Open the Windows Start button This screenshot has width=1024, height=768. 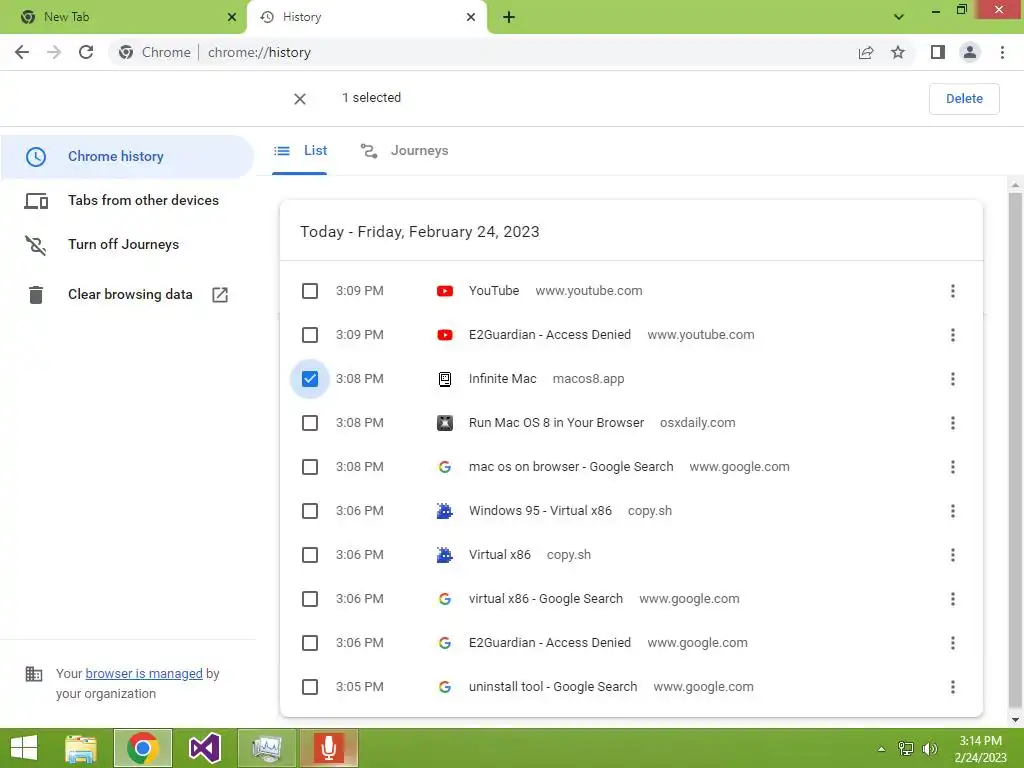[x=24, y=748]
